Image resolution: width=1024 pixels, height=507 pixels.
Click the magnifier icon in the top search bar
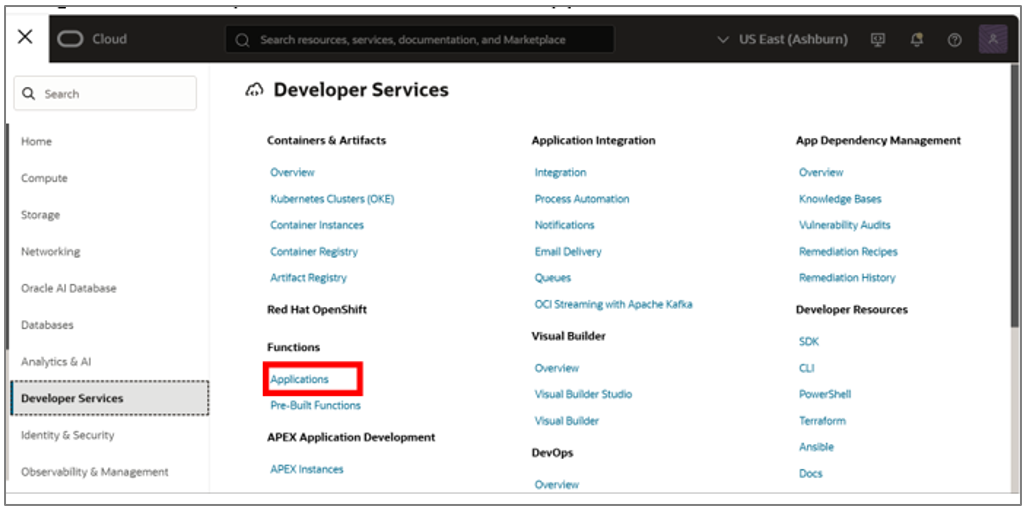click(x=242, y=40)
